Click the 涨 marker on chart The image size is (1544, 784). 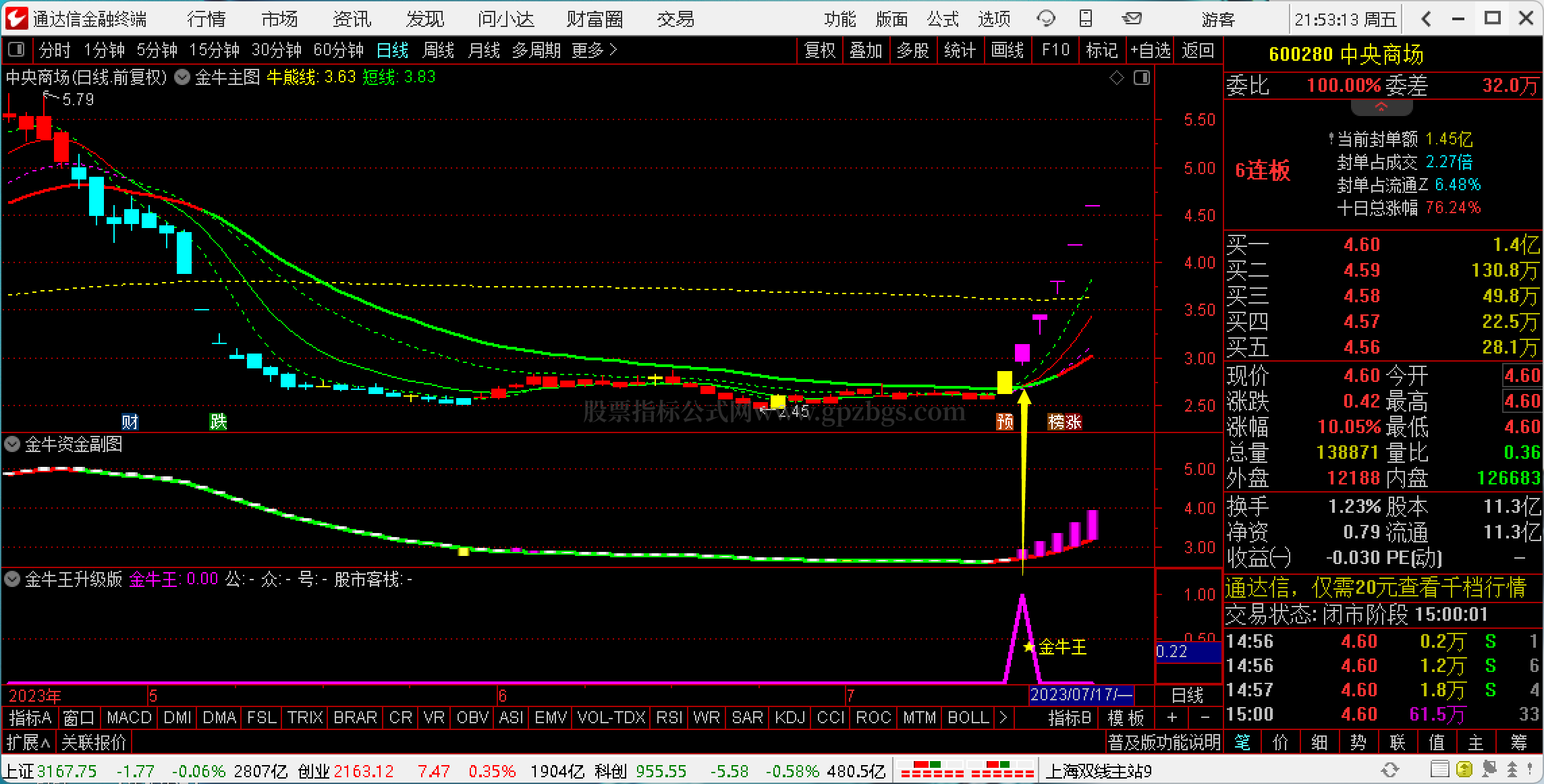(x=1074, y=422)
